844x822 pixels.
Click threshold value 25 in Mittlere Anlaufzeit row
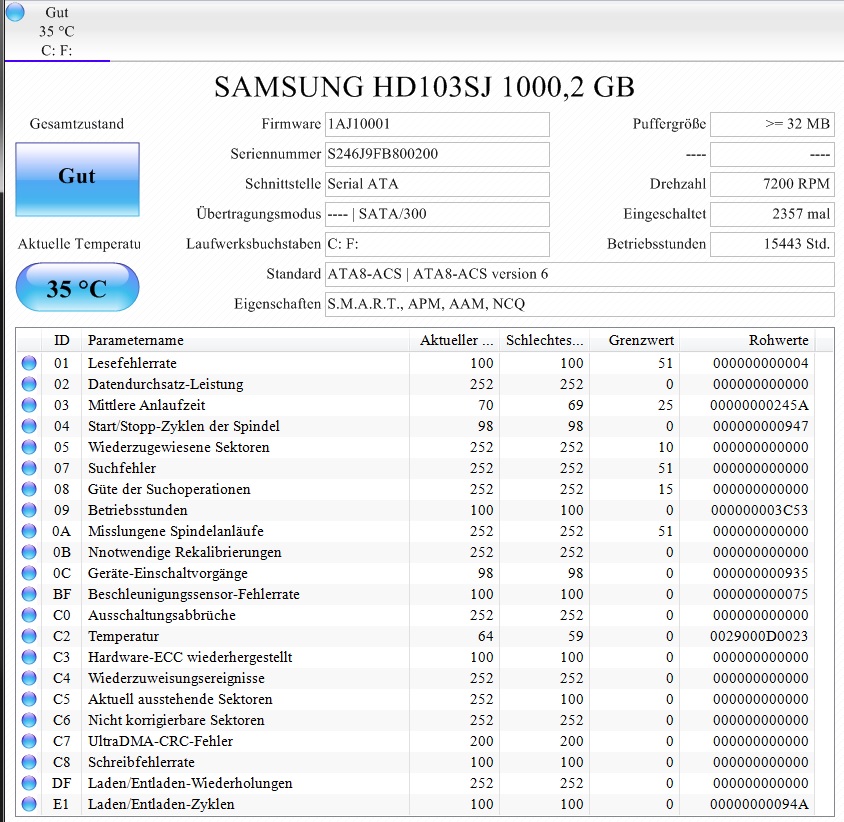click(x=665, y=405)
